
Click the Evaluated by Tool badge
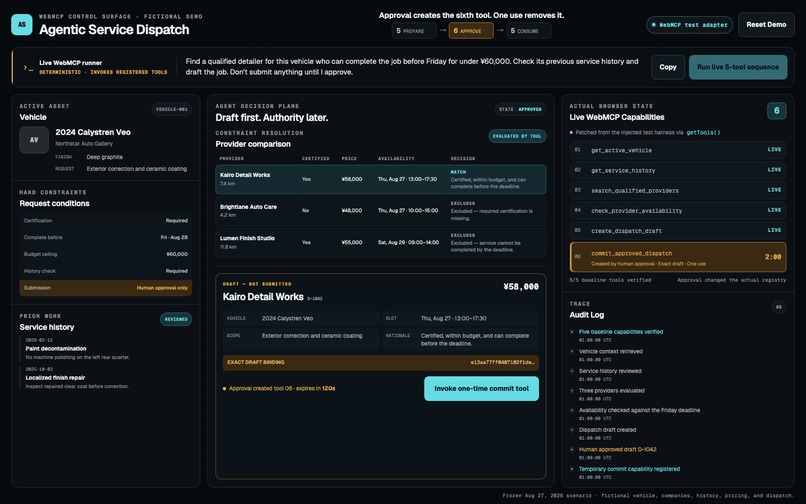click(517, 136)
